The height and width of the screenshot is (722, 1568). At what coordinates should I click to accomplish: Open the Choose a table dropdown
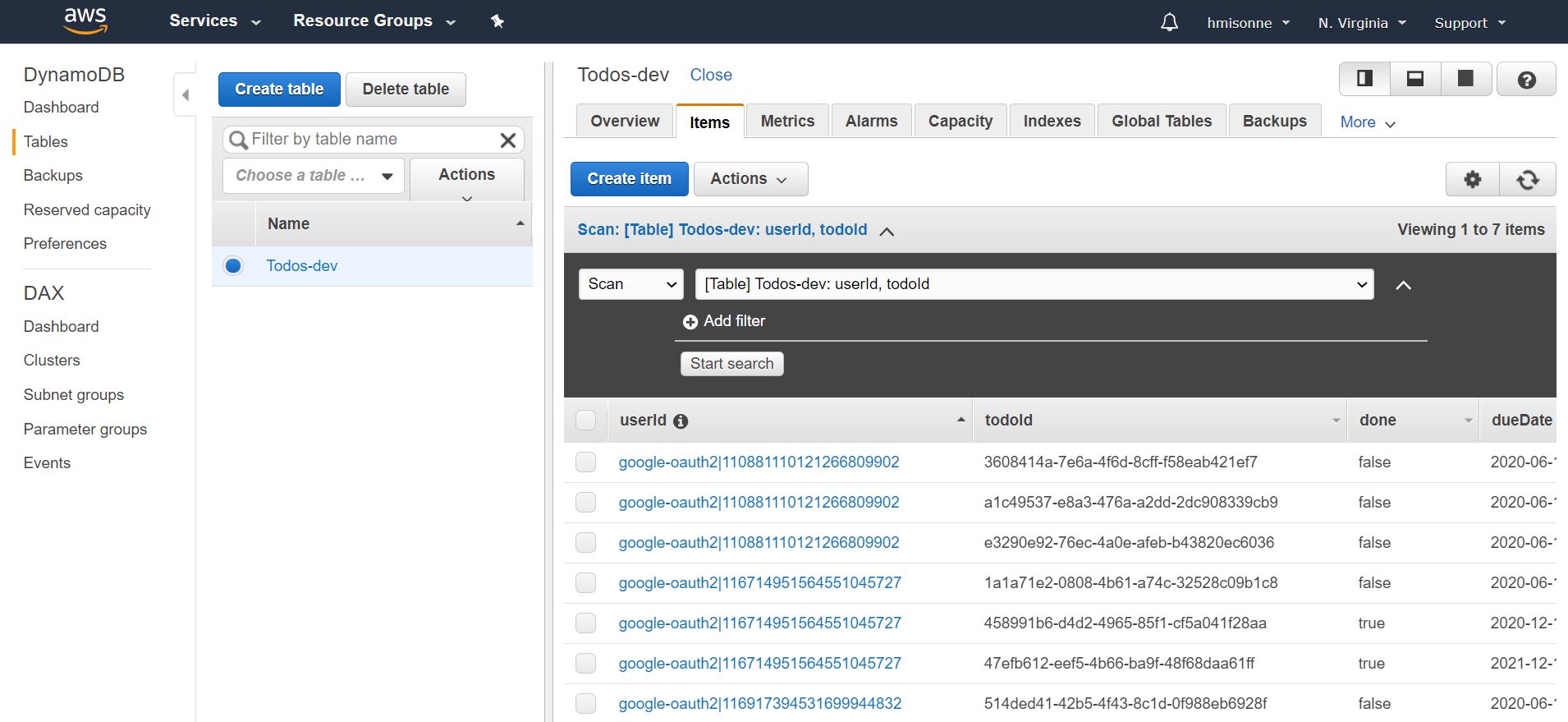[x=314, y=176]
